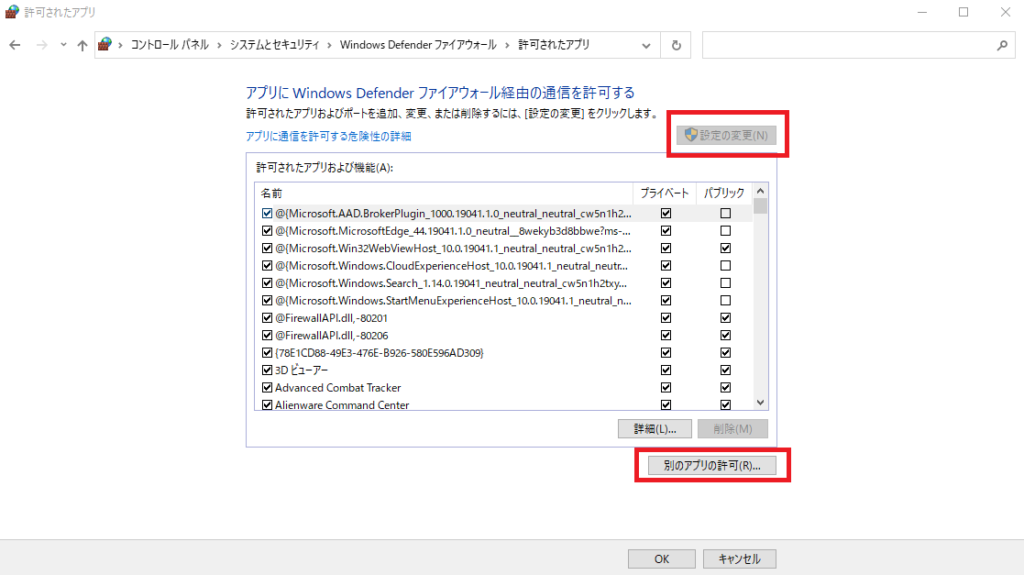This screenshot has width=1024, height=575.
Task: Click the Control Panel icon in address bar
Action: [104, 44]
